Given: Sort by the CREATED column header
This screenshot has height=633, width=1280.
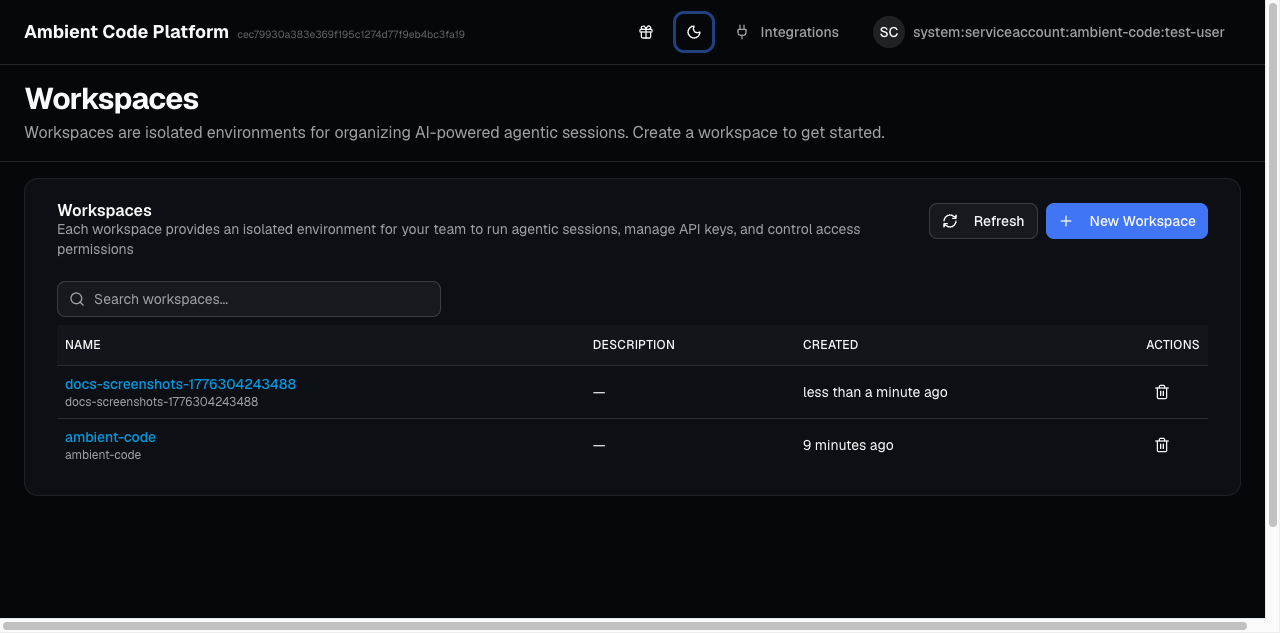Looking at the screenshot, I should (x=830, y=344).
